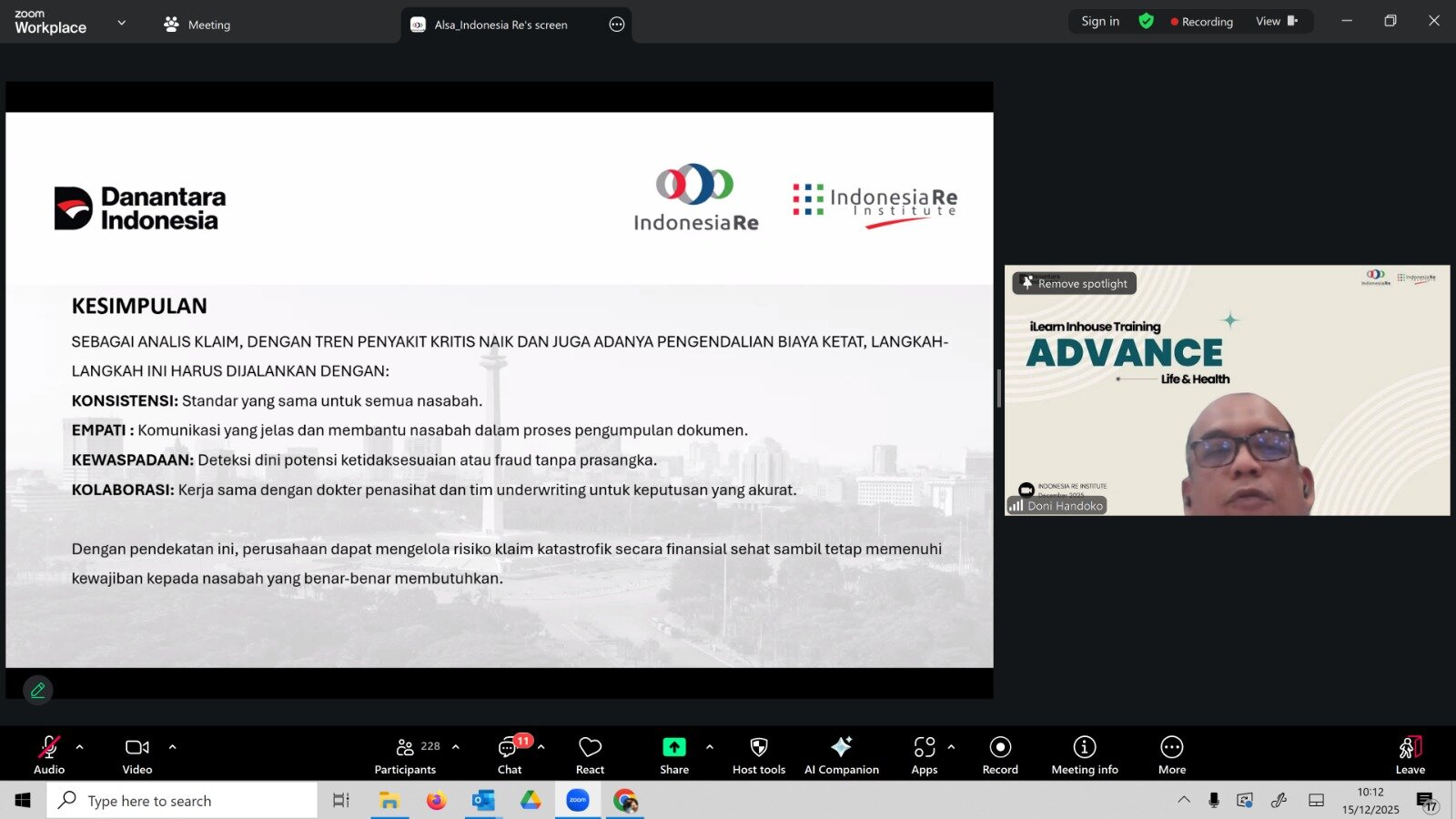Screen dimensions: 1456x819
Task: Open the Participants list
Action: tap(406, 754)
